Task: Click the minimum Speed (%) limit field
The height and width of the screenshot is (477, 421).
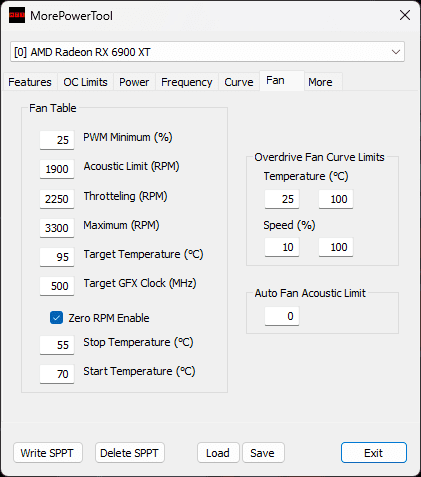Action: 282,247
